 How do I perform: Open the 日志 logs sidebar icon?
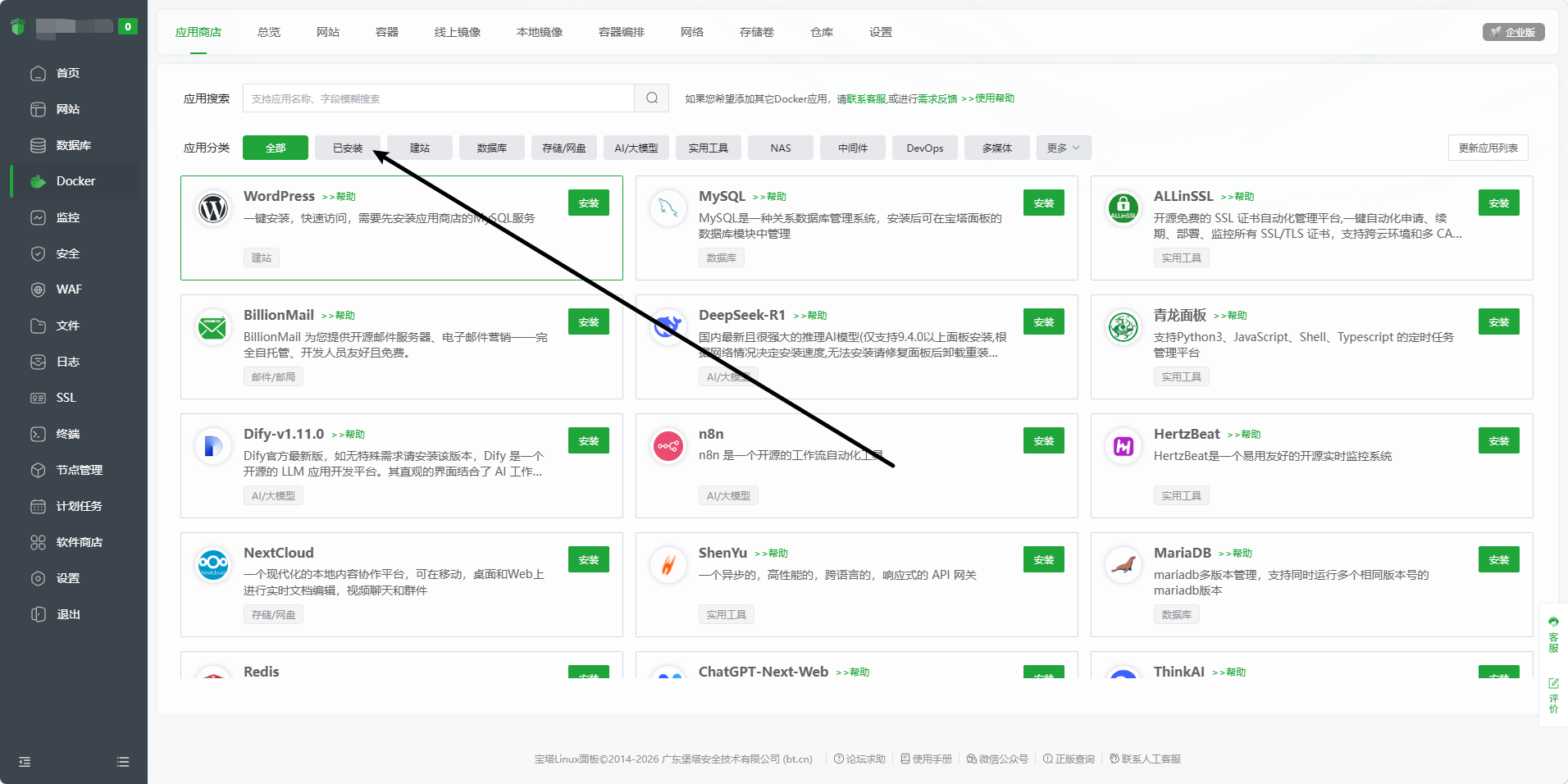click(x=38, y=362)
